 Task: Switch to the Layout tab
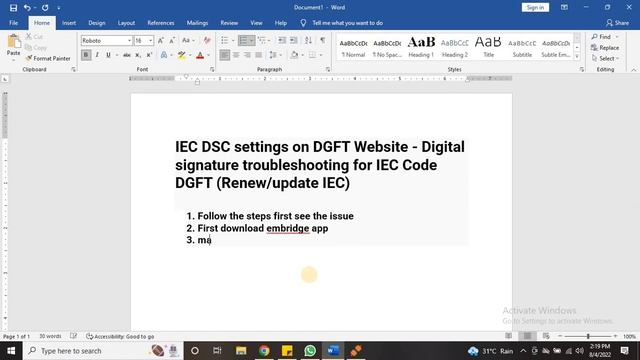(126, 23)
